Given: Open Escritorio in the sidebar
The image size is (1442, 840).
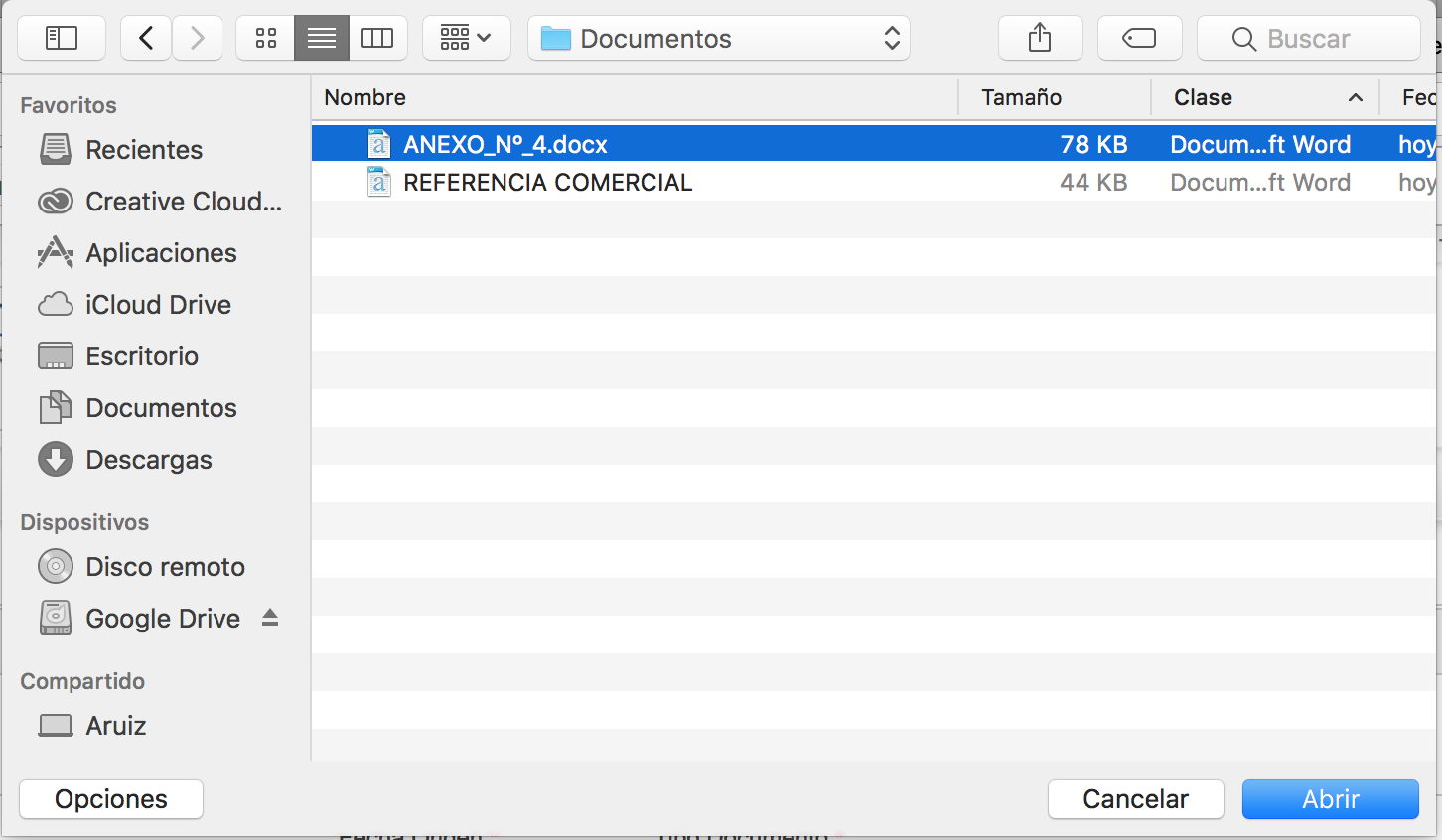Looking at the screenshot, I should pyautogui.click(x=142, y=356).
